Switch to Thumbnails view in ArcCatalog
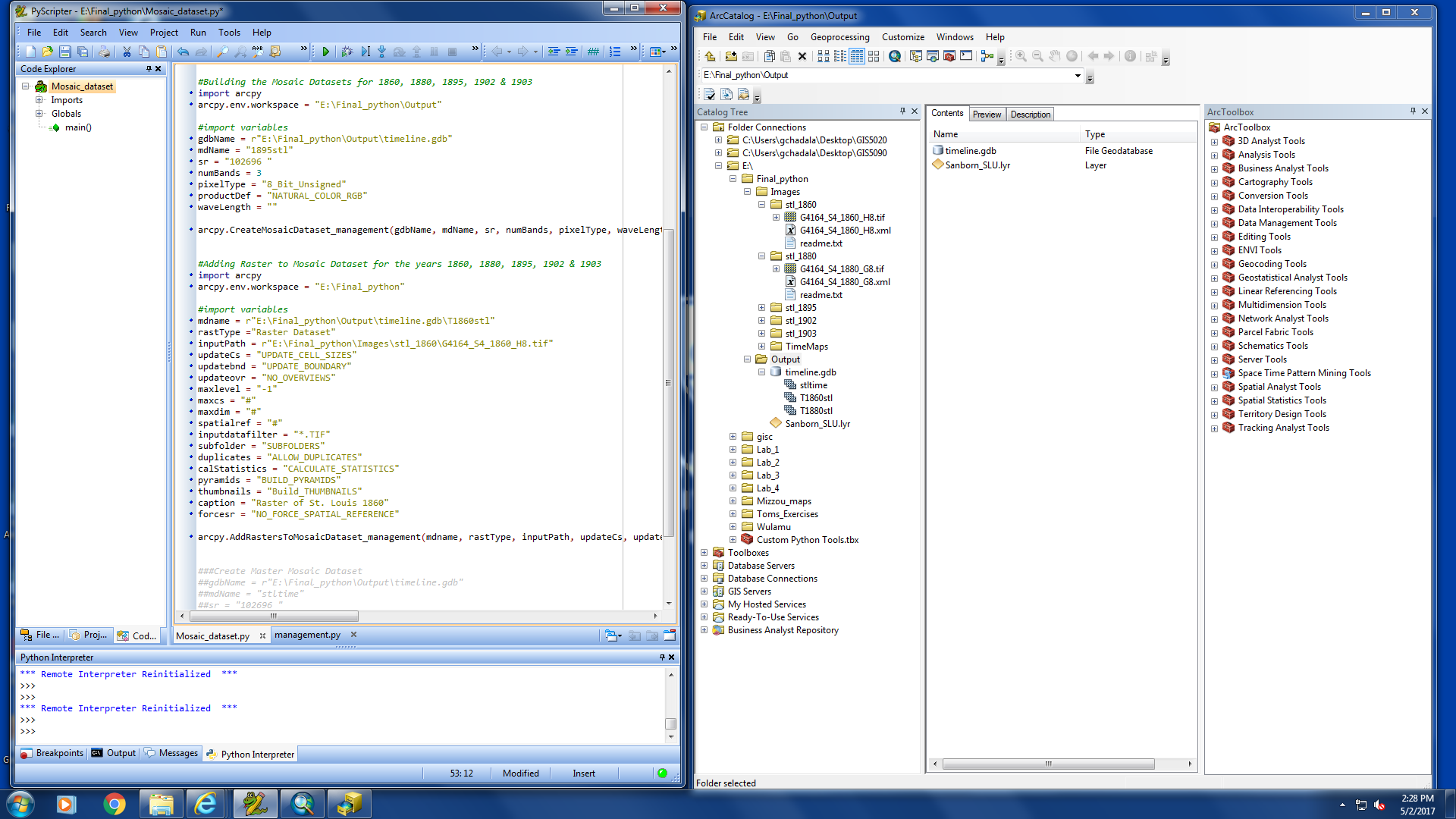This screenshot has width=1456, height=819. pyautogui.click(x=874, y=56)
